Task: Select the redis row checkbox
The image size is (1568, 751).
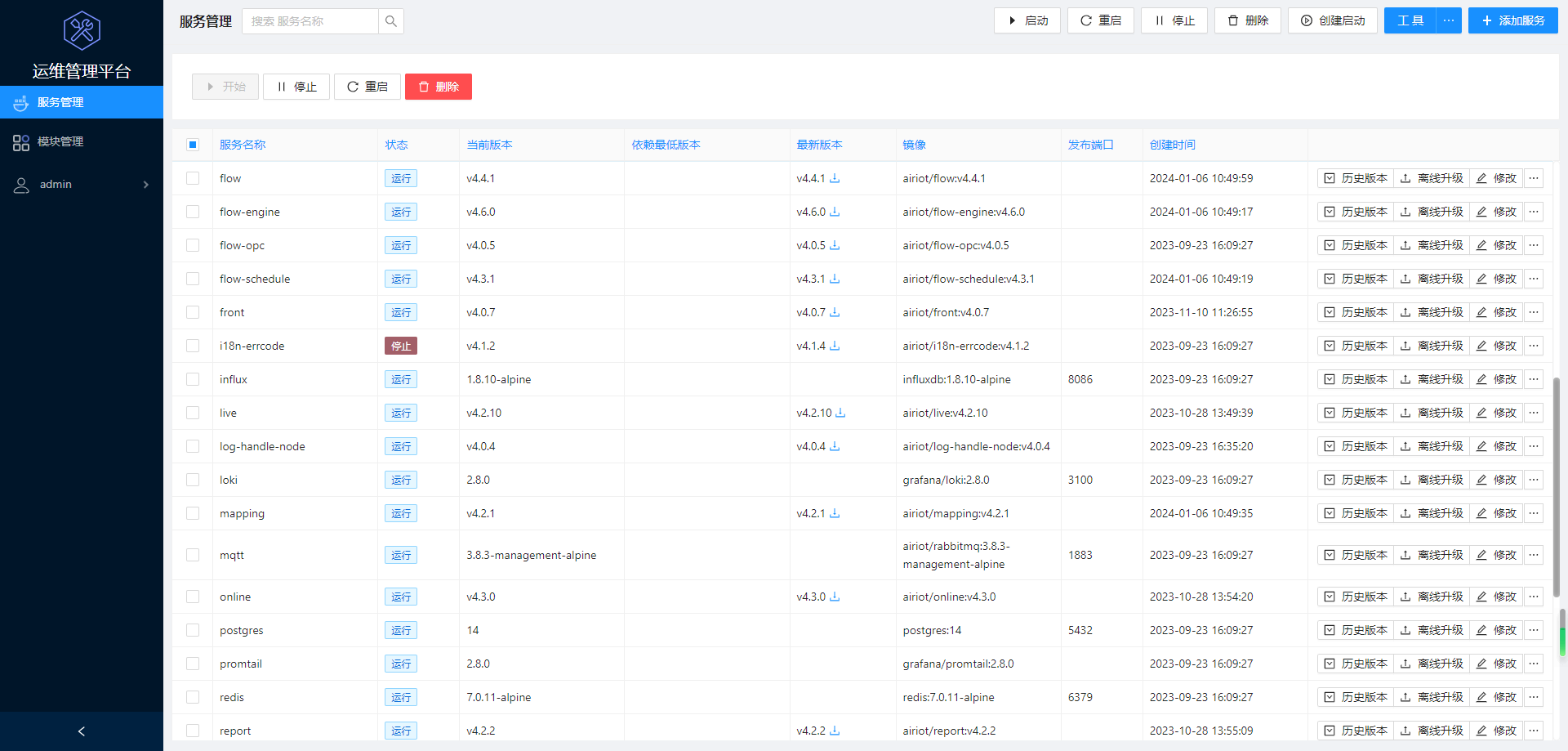Action: coord(193,697)
